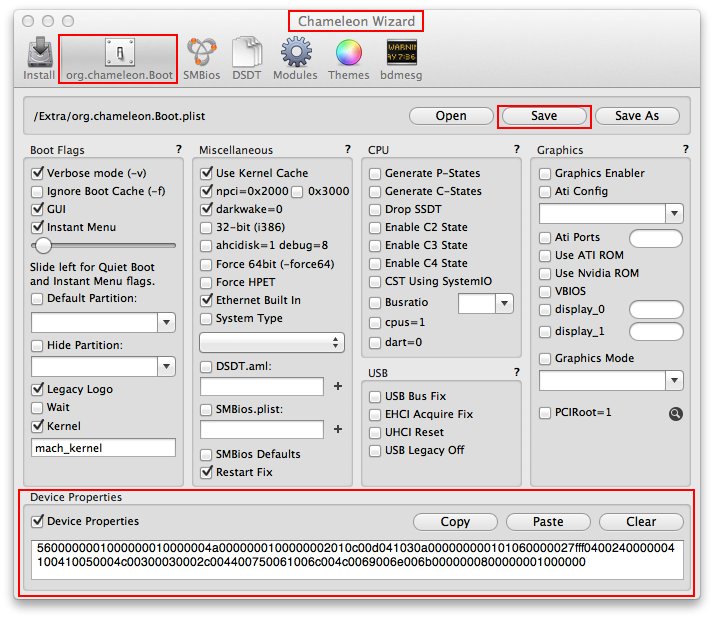Image resolution: width=714 pixels, height=619 pixels.
Task: Toggle Use Kernel Cache option
Action: (206, 173)
